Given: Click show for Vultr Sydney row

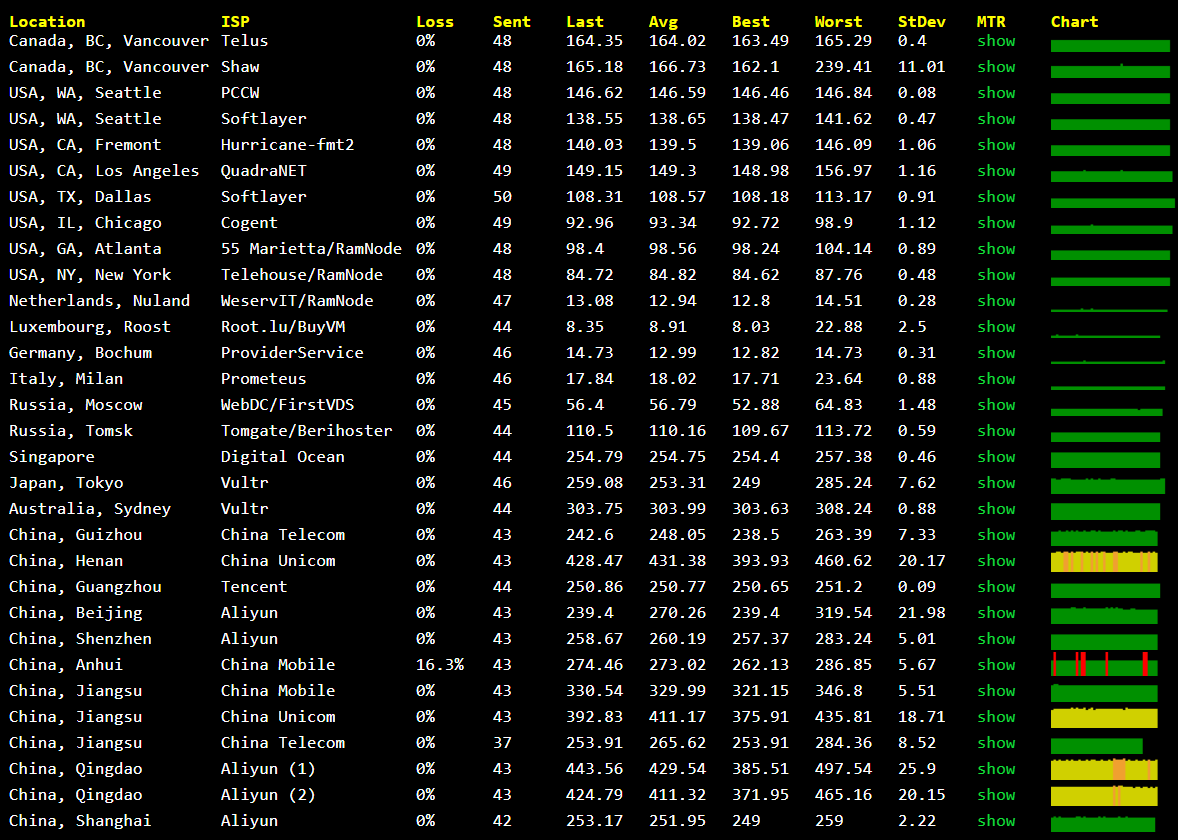Looking at the screenshot, I should pos(996,509).
